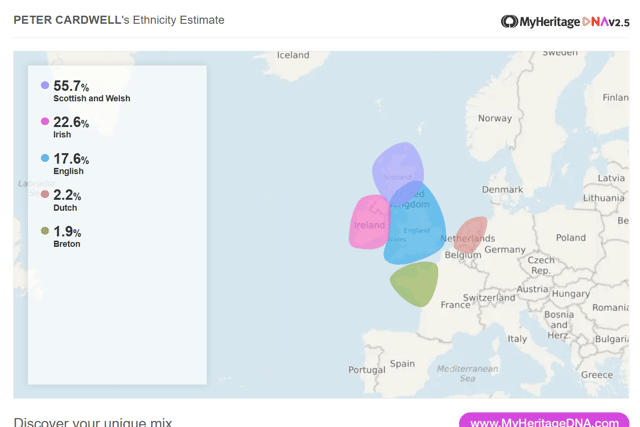Click the pink Irish legend dot

[45, 121]
